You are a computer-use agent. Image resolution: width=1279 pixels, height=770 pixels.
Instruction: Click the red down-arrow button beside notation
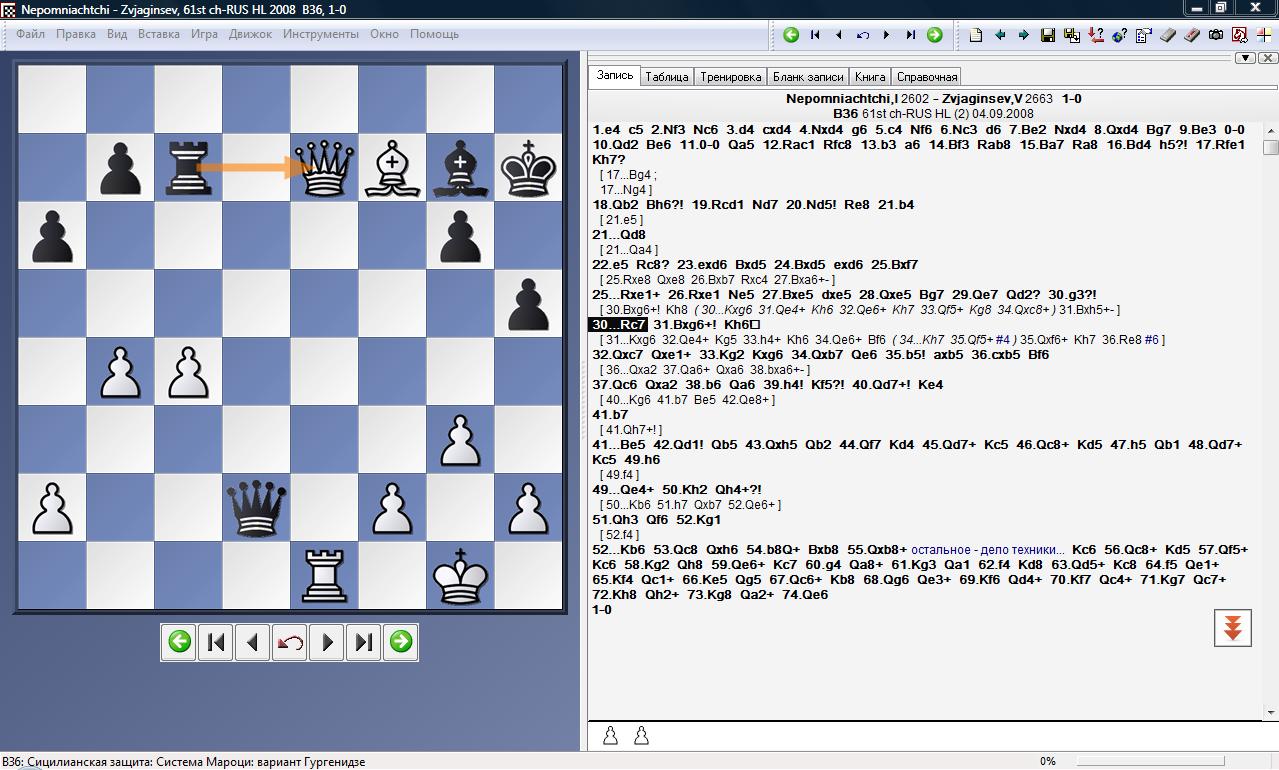pos(1232,628)
